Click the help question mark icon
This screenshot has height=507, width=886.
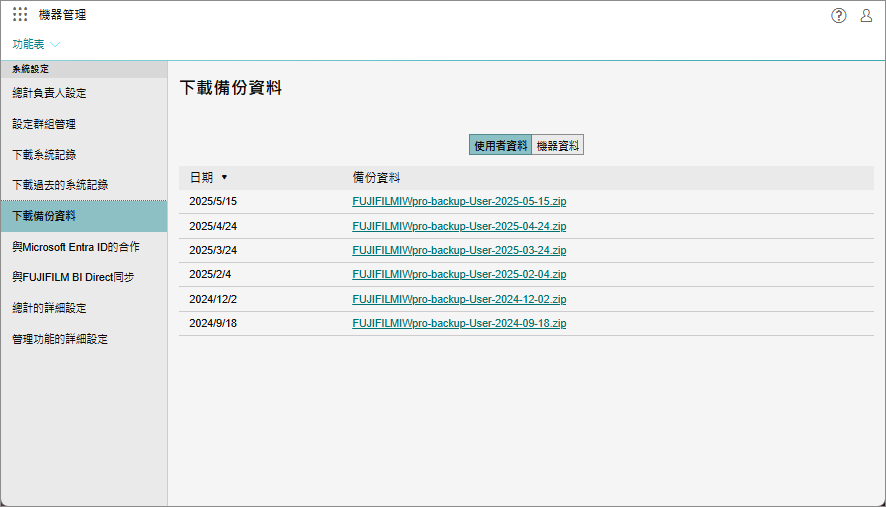[838, 15]
